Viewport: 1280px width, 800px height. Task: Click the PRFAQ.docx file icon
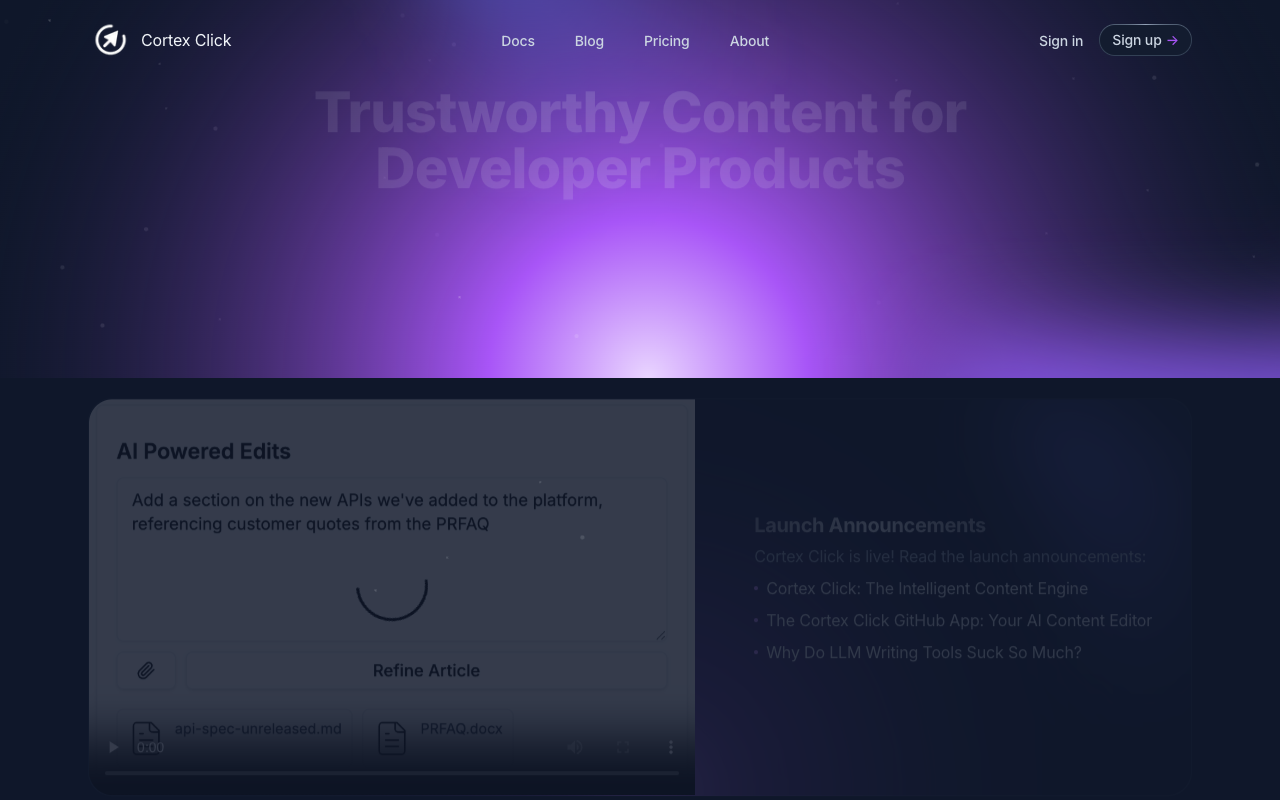tap(392, 738)
